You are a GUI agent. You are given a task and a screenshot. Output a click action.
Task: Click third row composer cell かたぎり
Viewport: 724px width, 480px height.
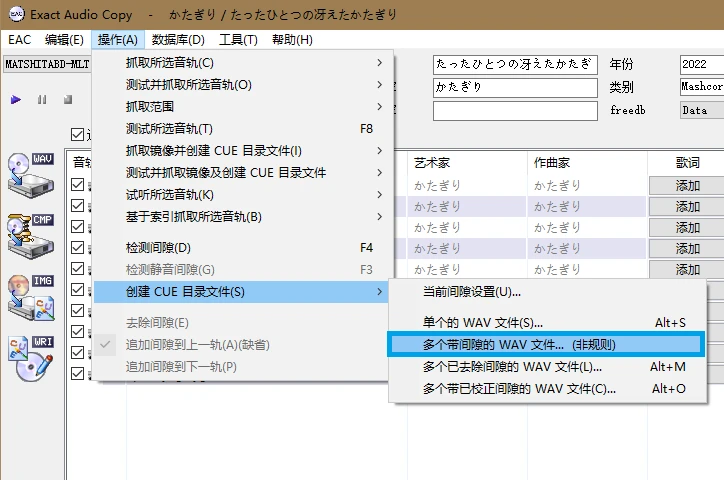click(587, 228)
